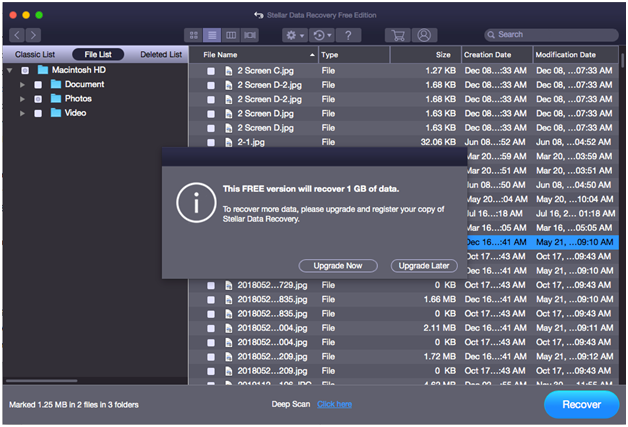Click the Photos folder icon
628x427 pixels.
click(x=56, y=99)
